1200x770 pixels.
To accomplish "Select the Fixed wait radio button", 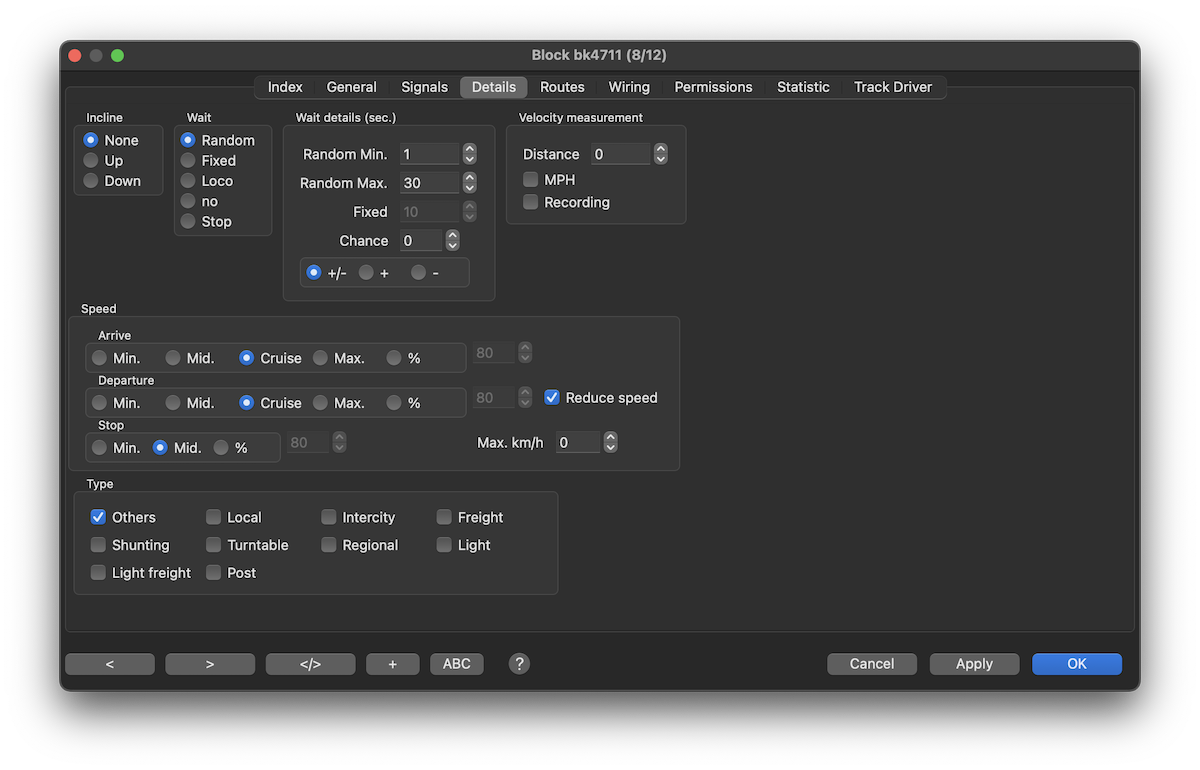I will tap(188, 161).
